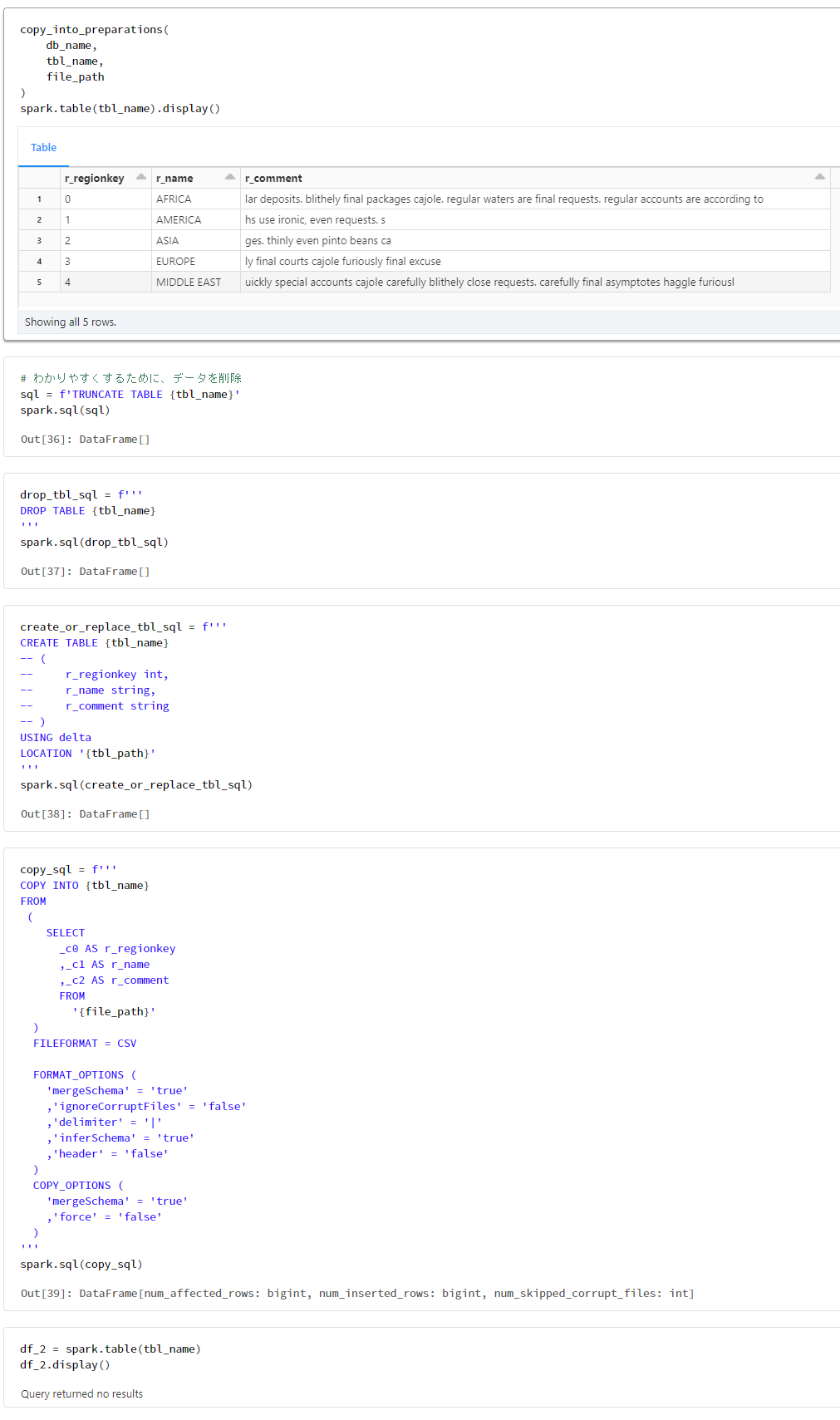Click the 'force' = 'false' line

105,1217
